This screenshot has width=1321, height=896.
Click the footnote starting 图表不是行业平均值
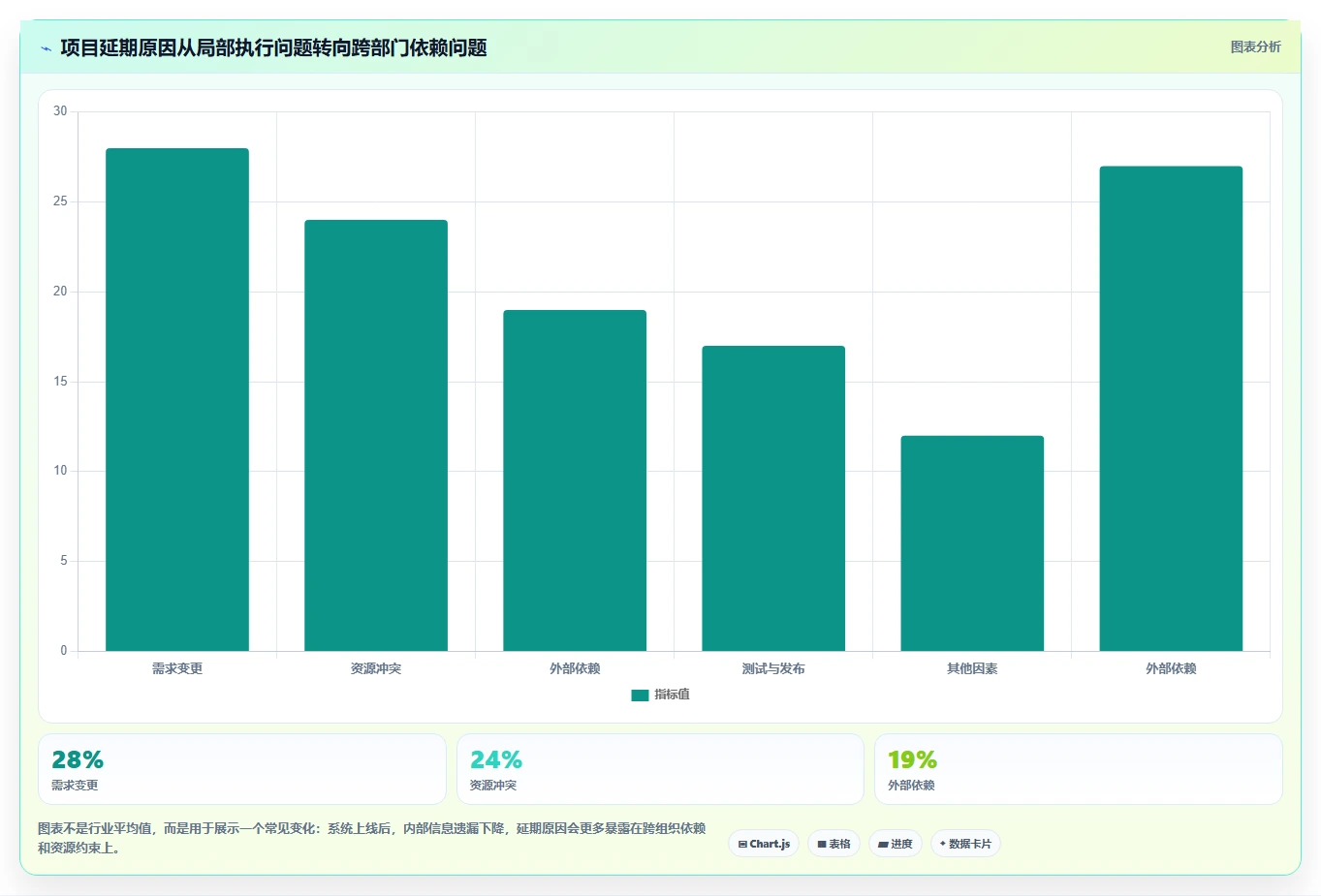(372, 838)
